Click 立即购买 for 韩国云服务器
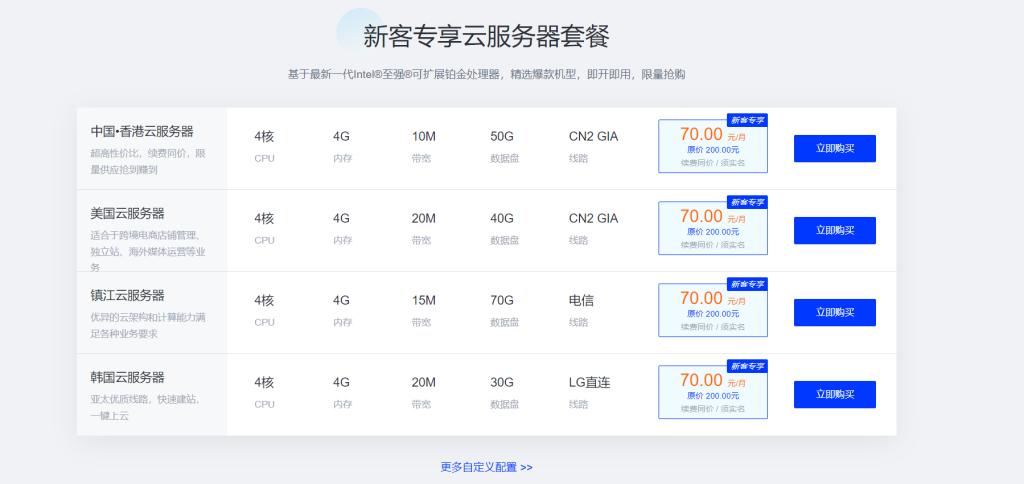 coord(834,394)
